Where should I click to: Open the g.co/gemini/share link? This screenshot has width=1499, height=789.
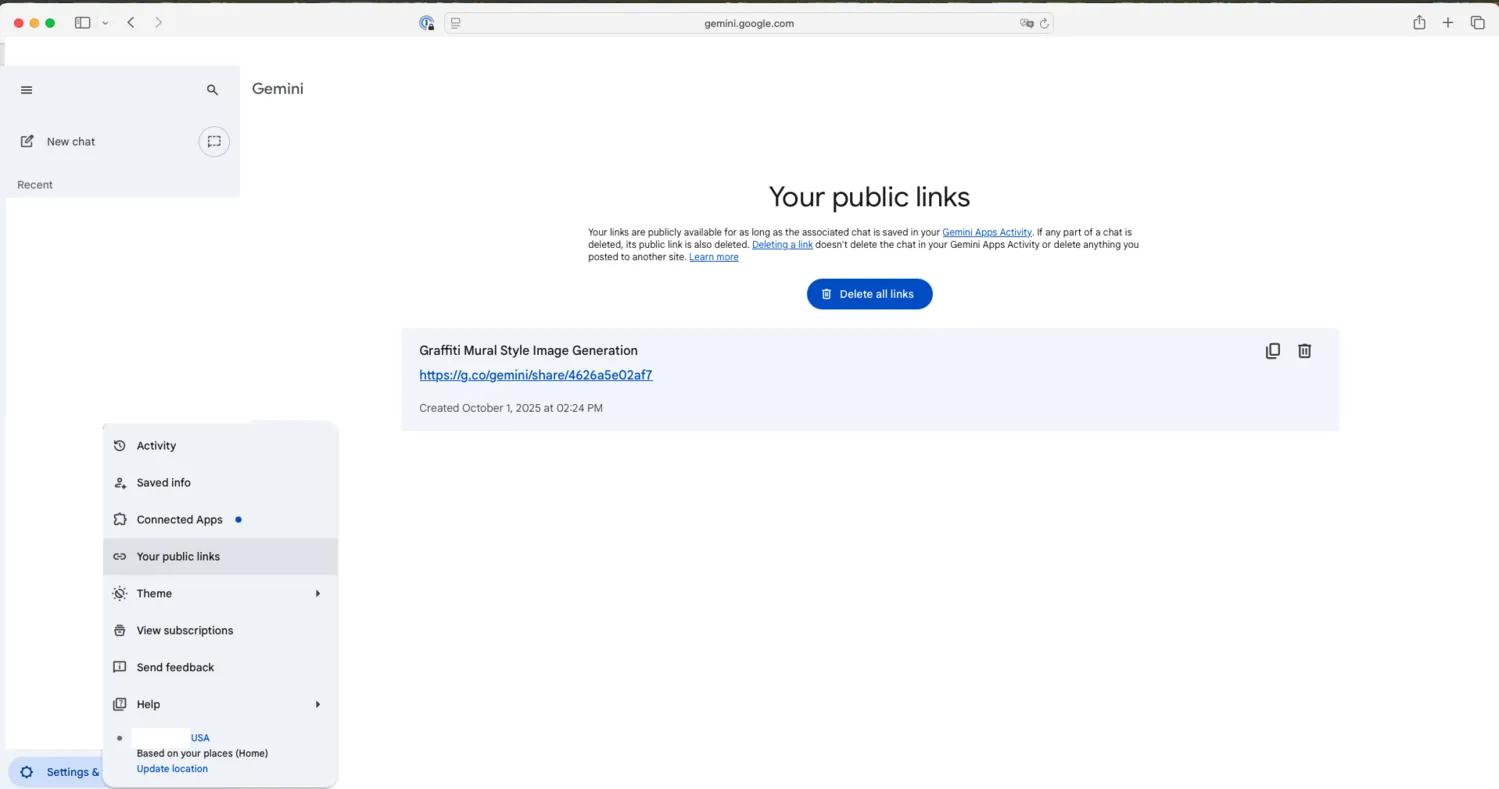tap(535, 376)
